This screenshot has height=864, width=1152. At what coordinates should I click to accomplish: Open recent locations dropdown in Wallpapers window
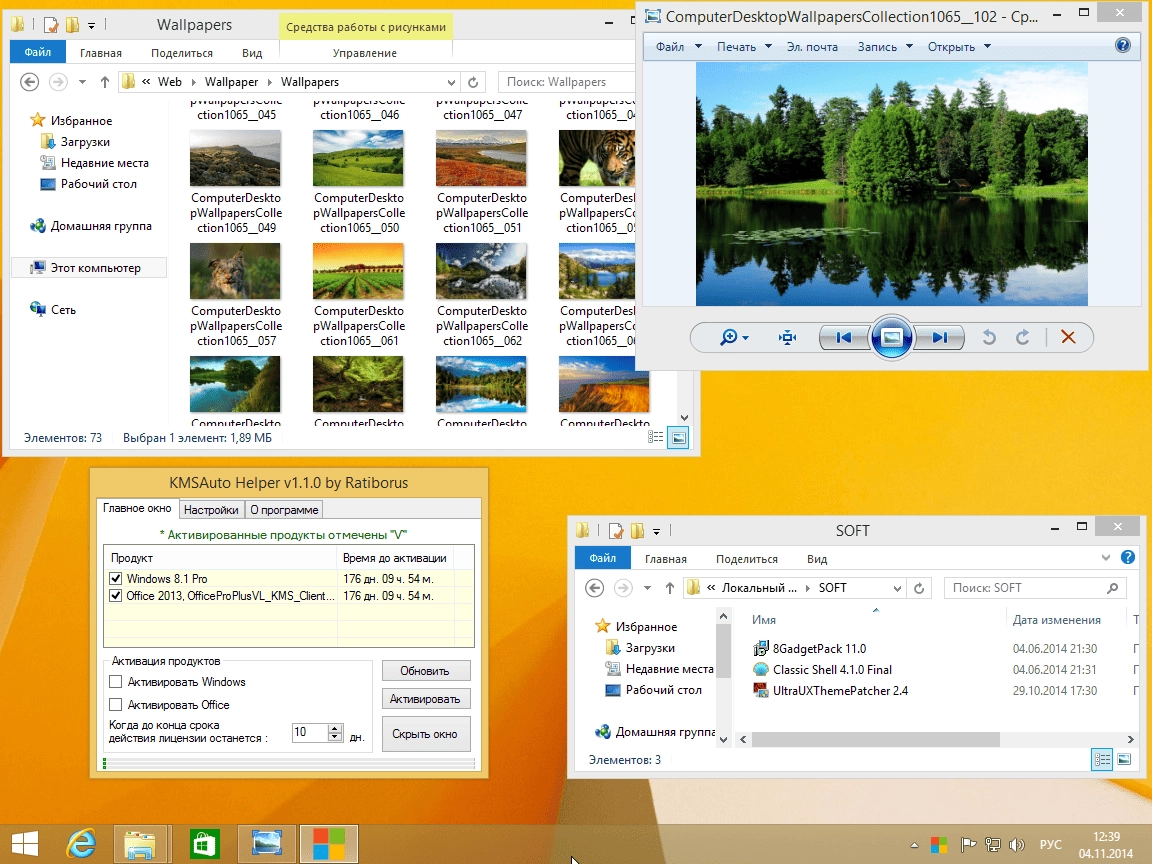[x=82, y=82]
